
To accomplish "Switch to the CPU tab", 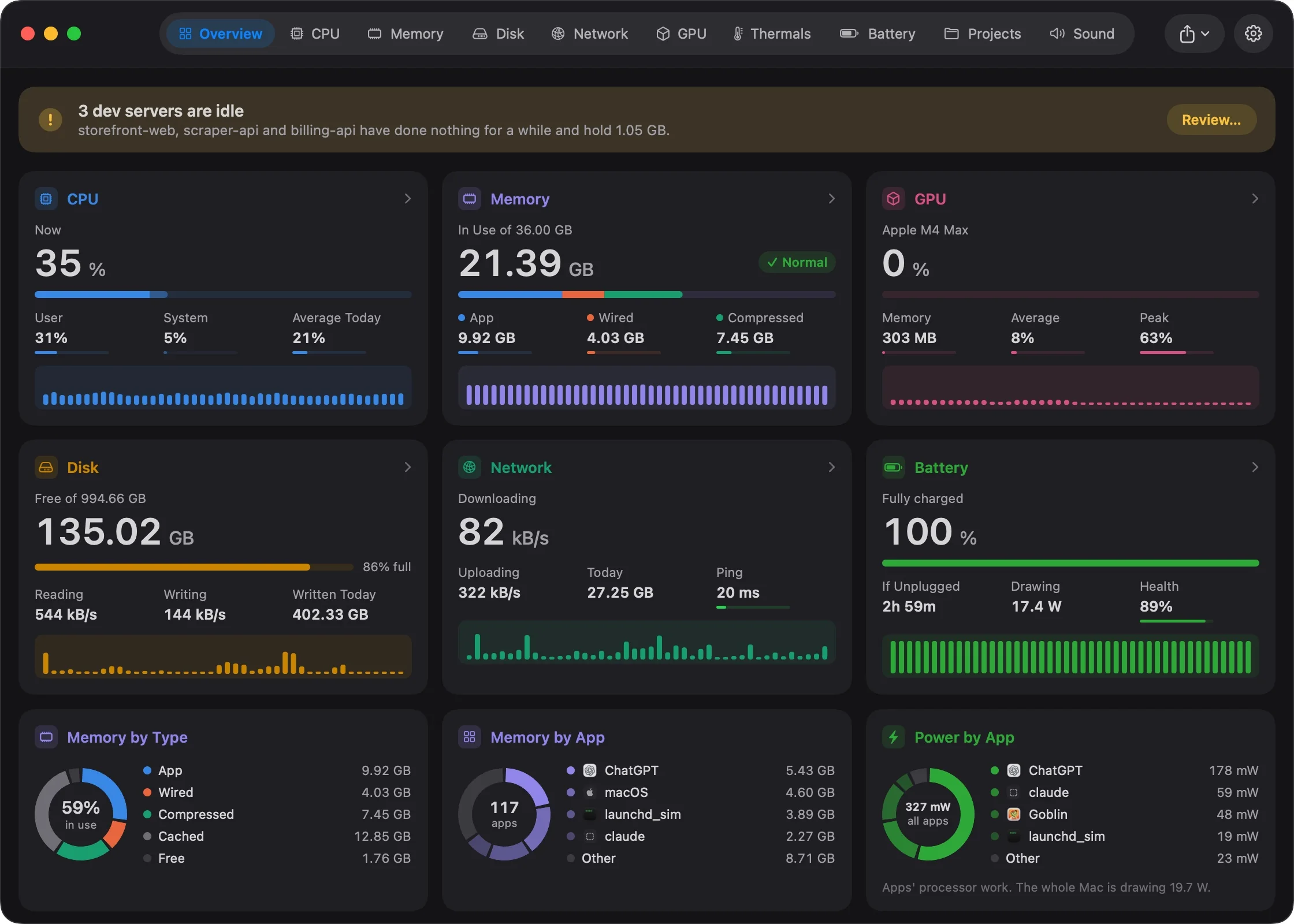I will point(315,33).
